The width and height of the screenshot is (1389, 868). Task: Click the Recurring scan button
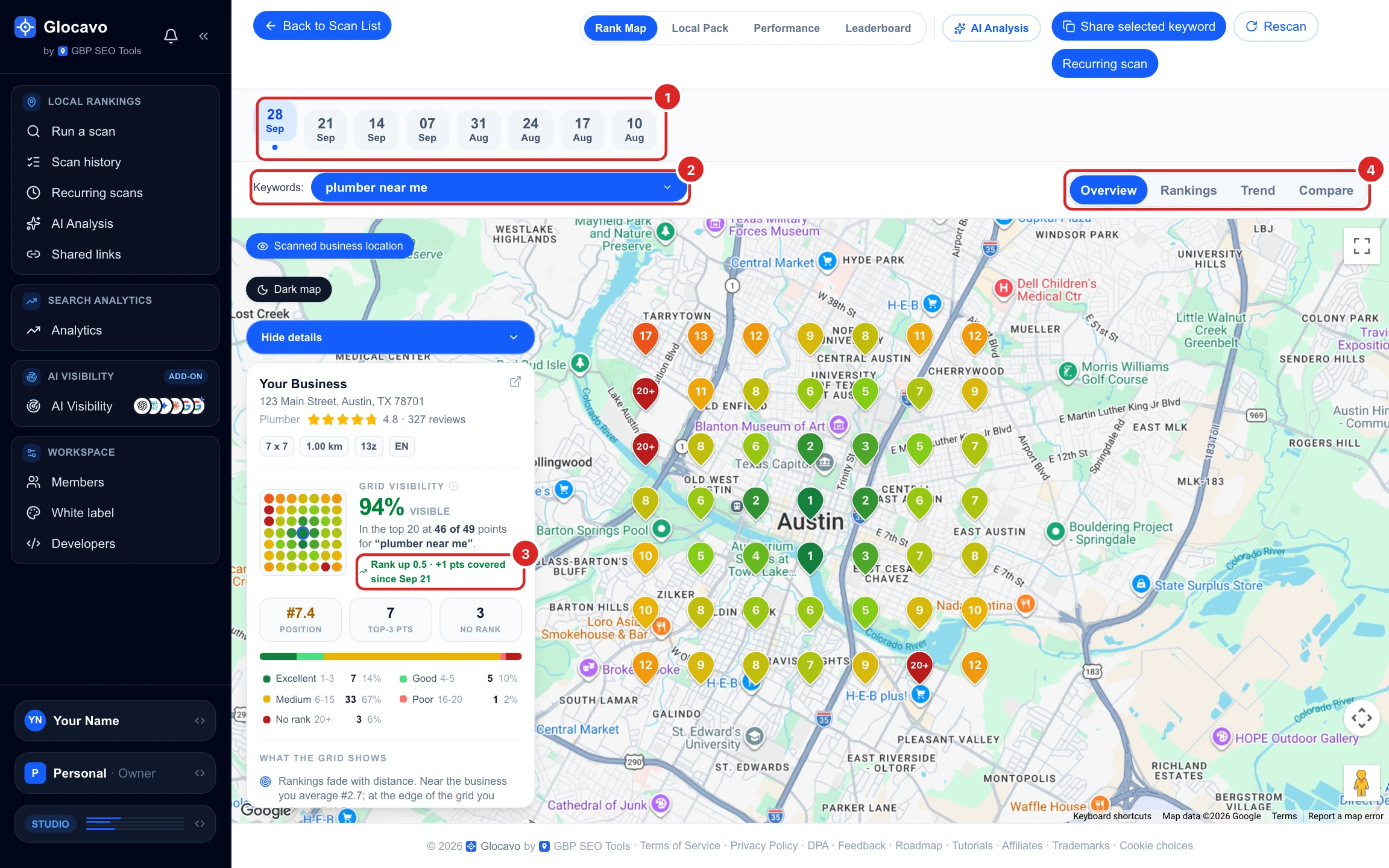1104,64
